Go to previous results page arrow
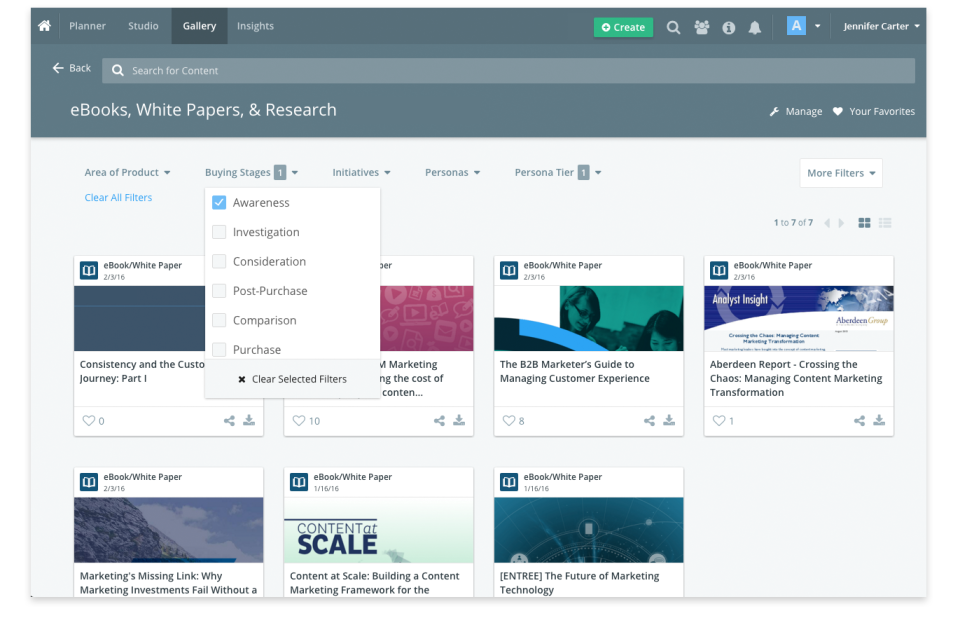The image size is (960, 618). pyautogui.click(x=827, y=223)
